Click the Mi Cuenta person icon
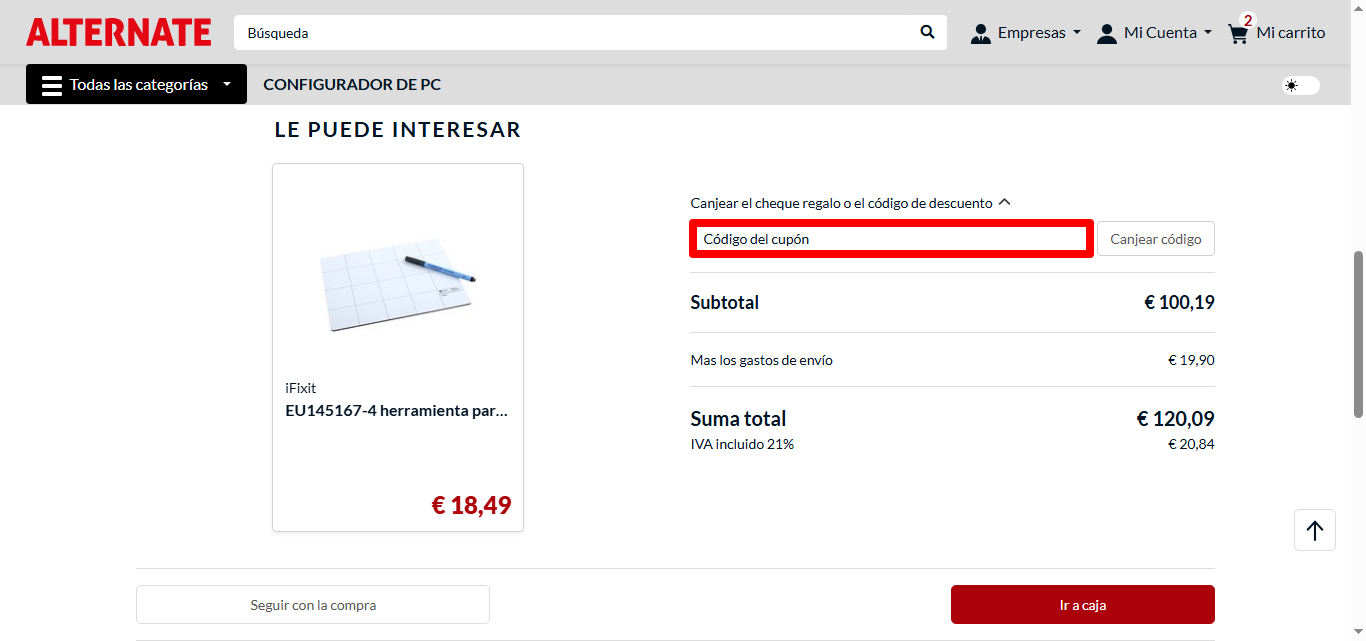The image size is (1366, 641). pyautogui.click(x=1106, y=33)
